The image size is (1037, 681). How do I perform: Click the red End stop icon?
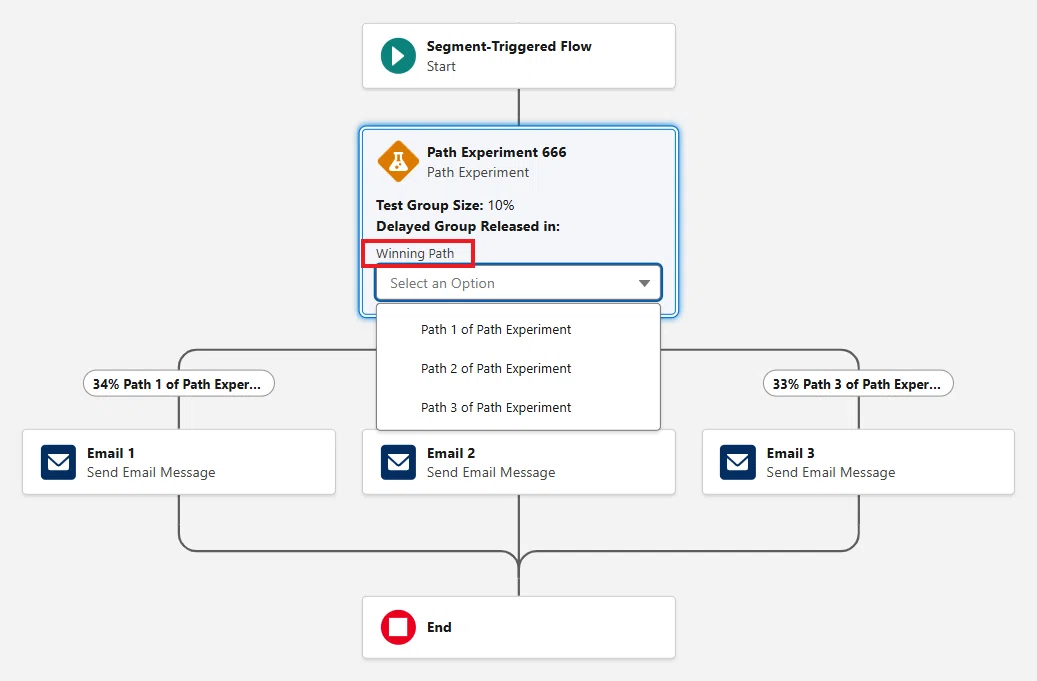click(398, 627)
